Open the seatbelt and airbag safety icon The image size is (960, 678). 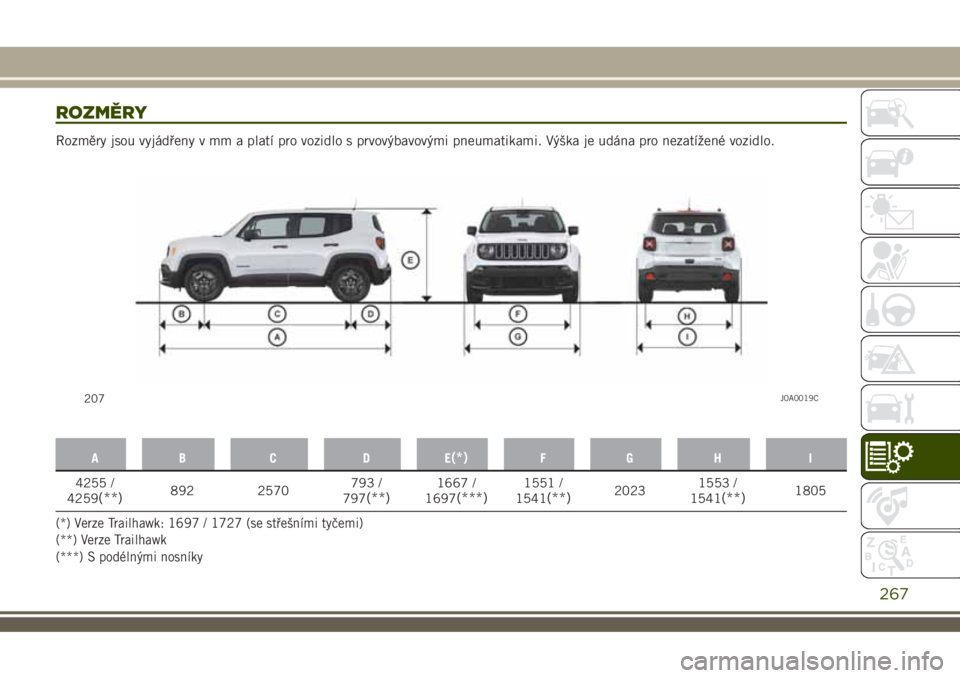tap(910, 260)
